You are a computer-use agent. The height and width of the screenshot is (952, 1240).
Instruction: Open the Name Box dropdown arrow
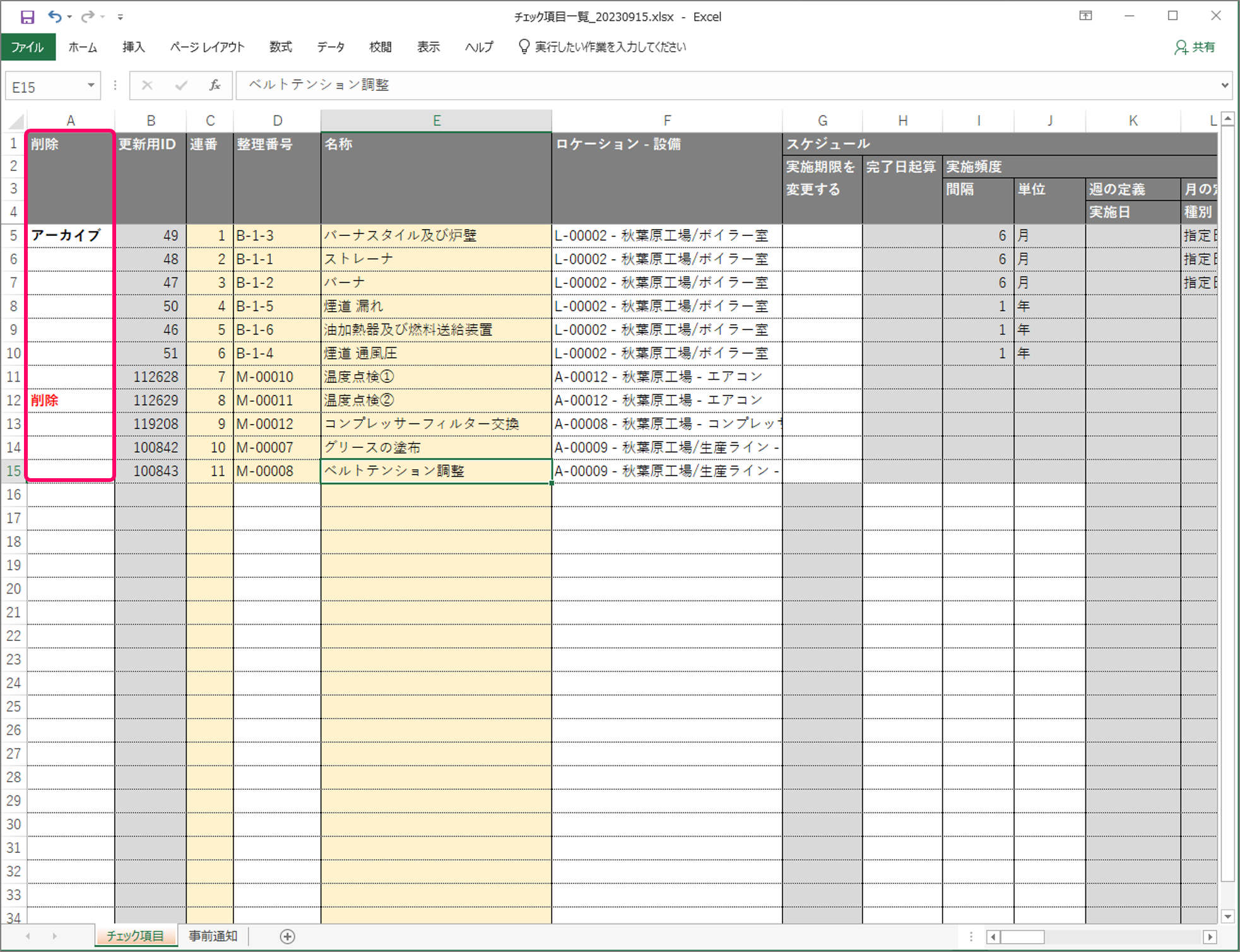[x=91, y=85]
